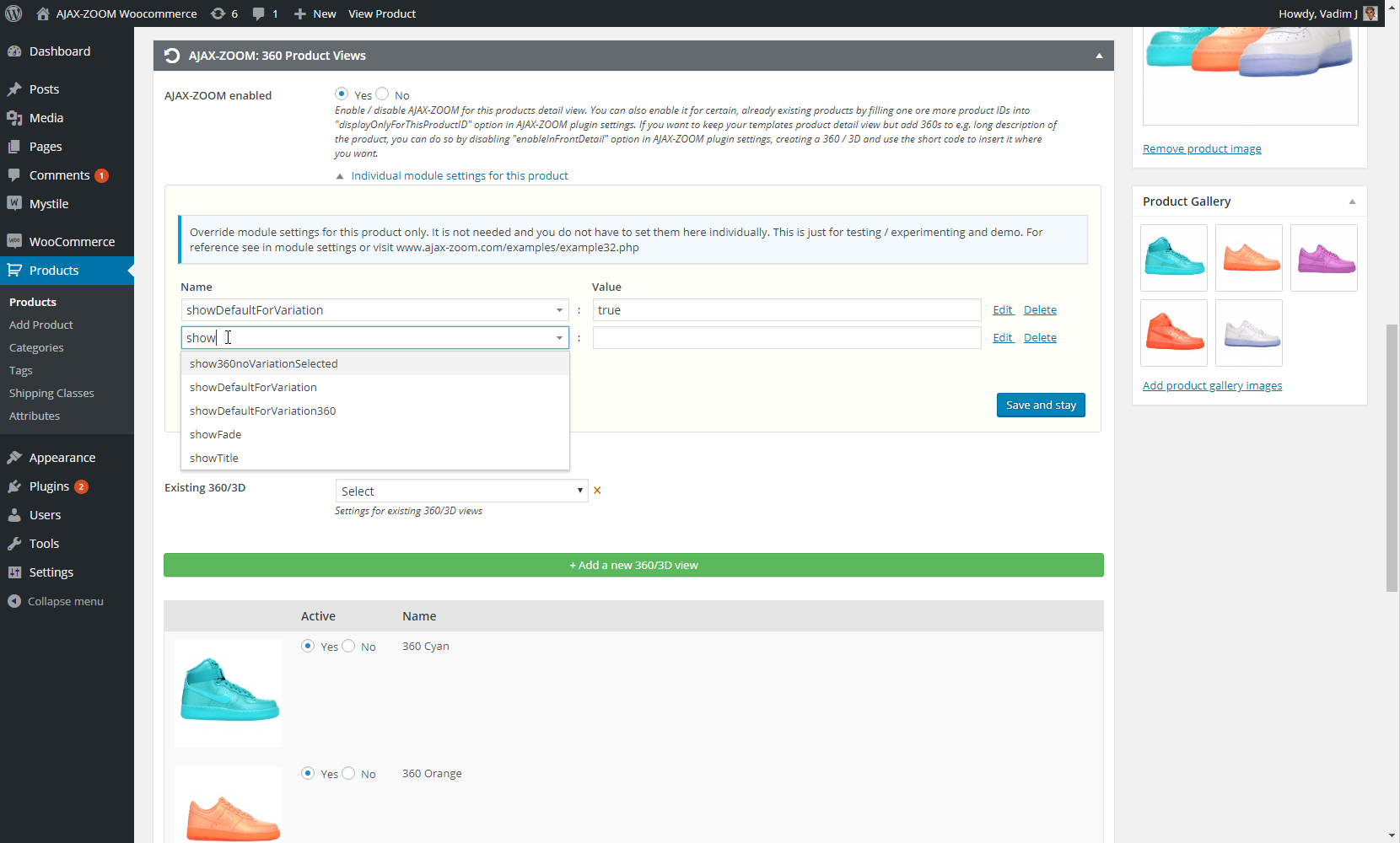Click Add product gallery images link

[1212, 386]
